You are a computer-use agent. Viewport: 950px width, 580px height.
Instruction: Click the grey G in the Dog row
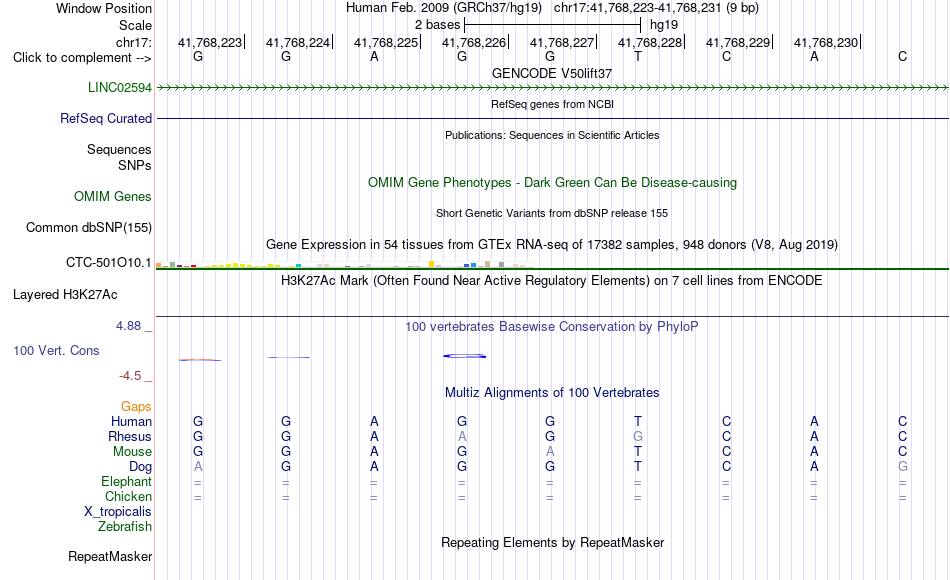(902, 467)
